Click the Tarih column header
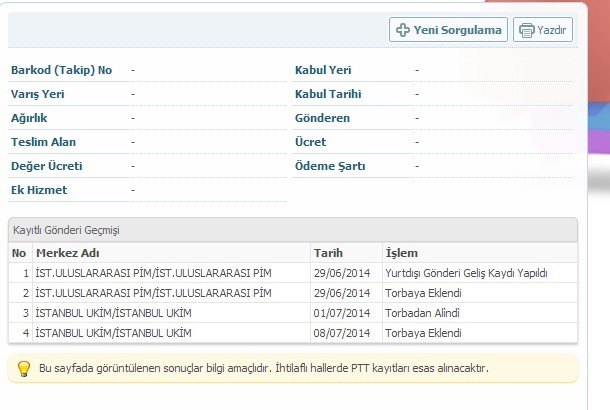Image resolution: width=610 pixels, height=410 pixels. tap(328, 253)
